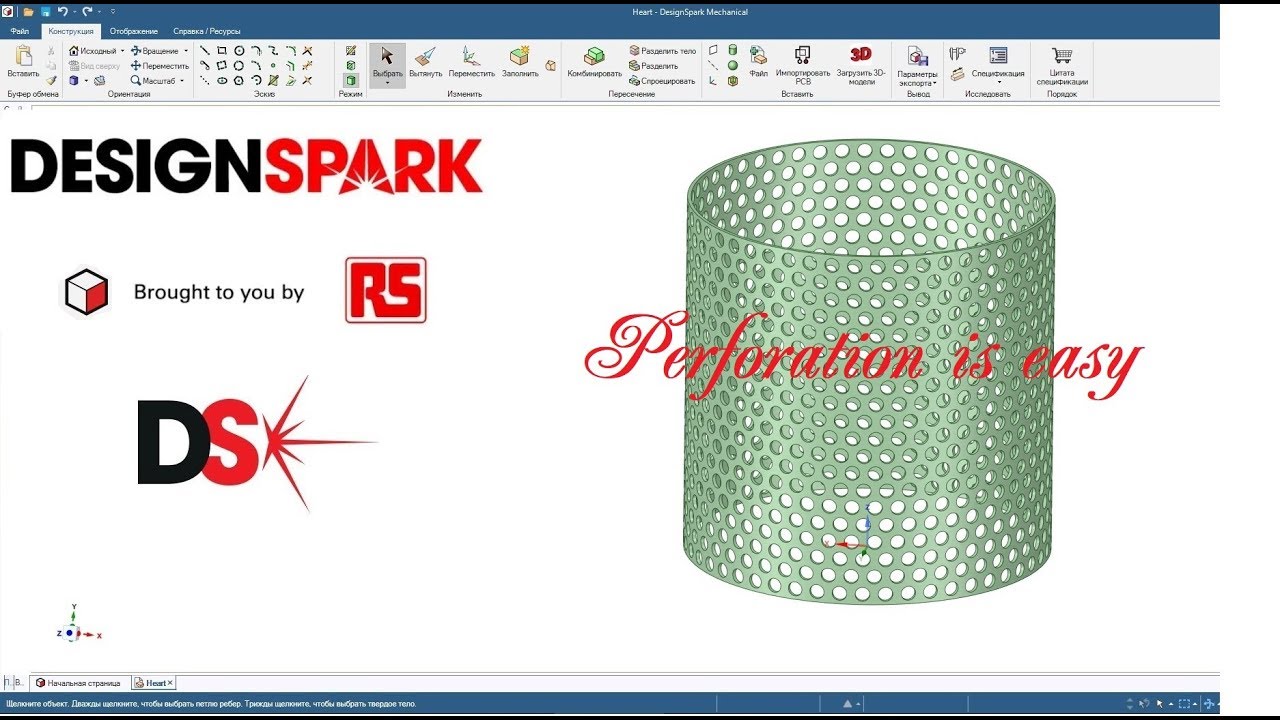Click Переместить in Ориентация group
The width and height of the screenshot is (1280, 720).
coord(159,66)
